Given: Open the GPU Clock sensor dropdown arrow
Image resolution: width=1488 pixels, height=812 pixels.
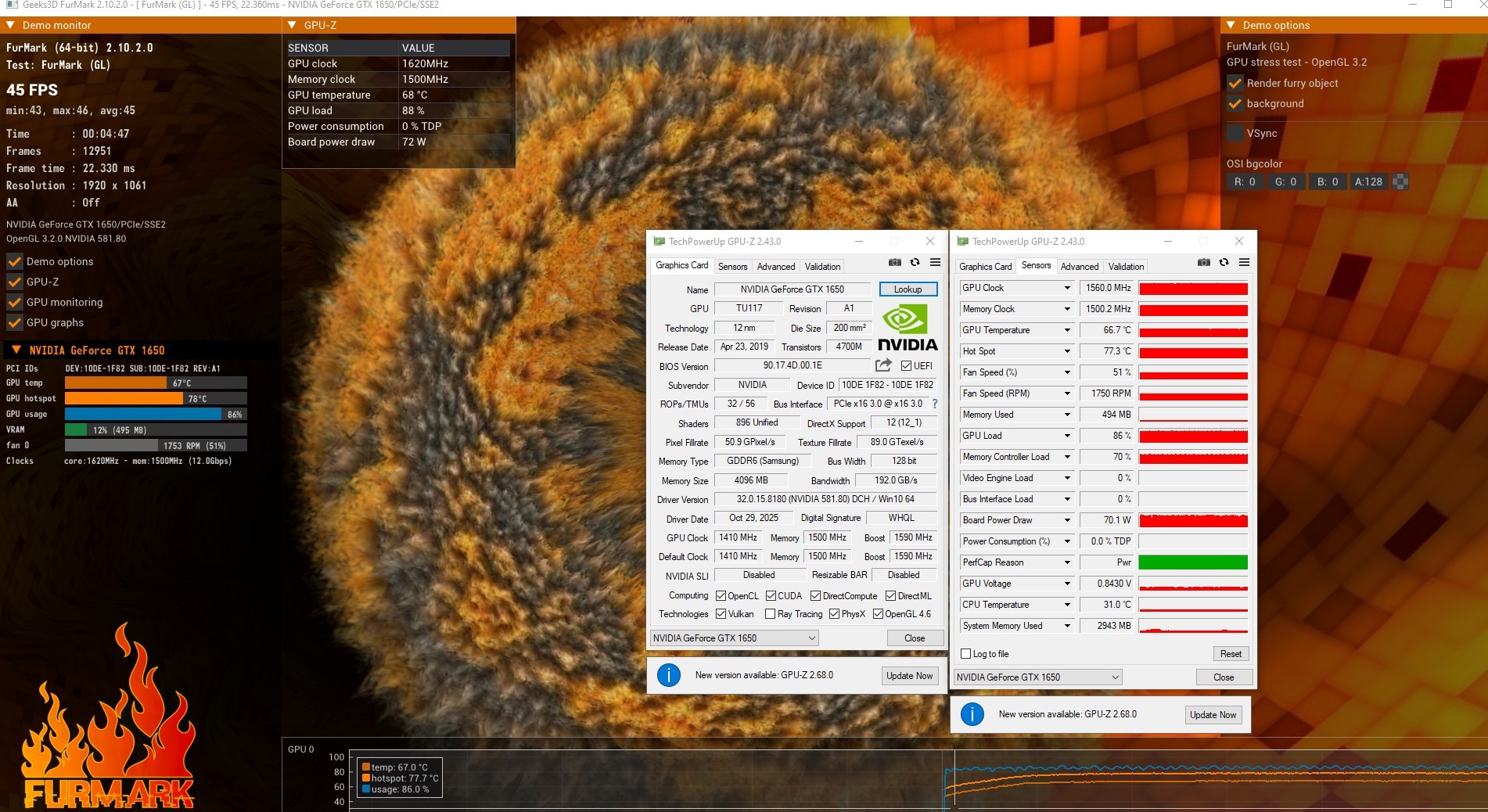Looking at the screenshot, I should tap(1067, 288).
